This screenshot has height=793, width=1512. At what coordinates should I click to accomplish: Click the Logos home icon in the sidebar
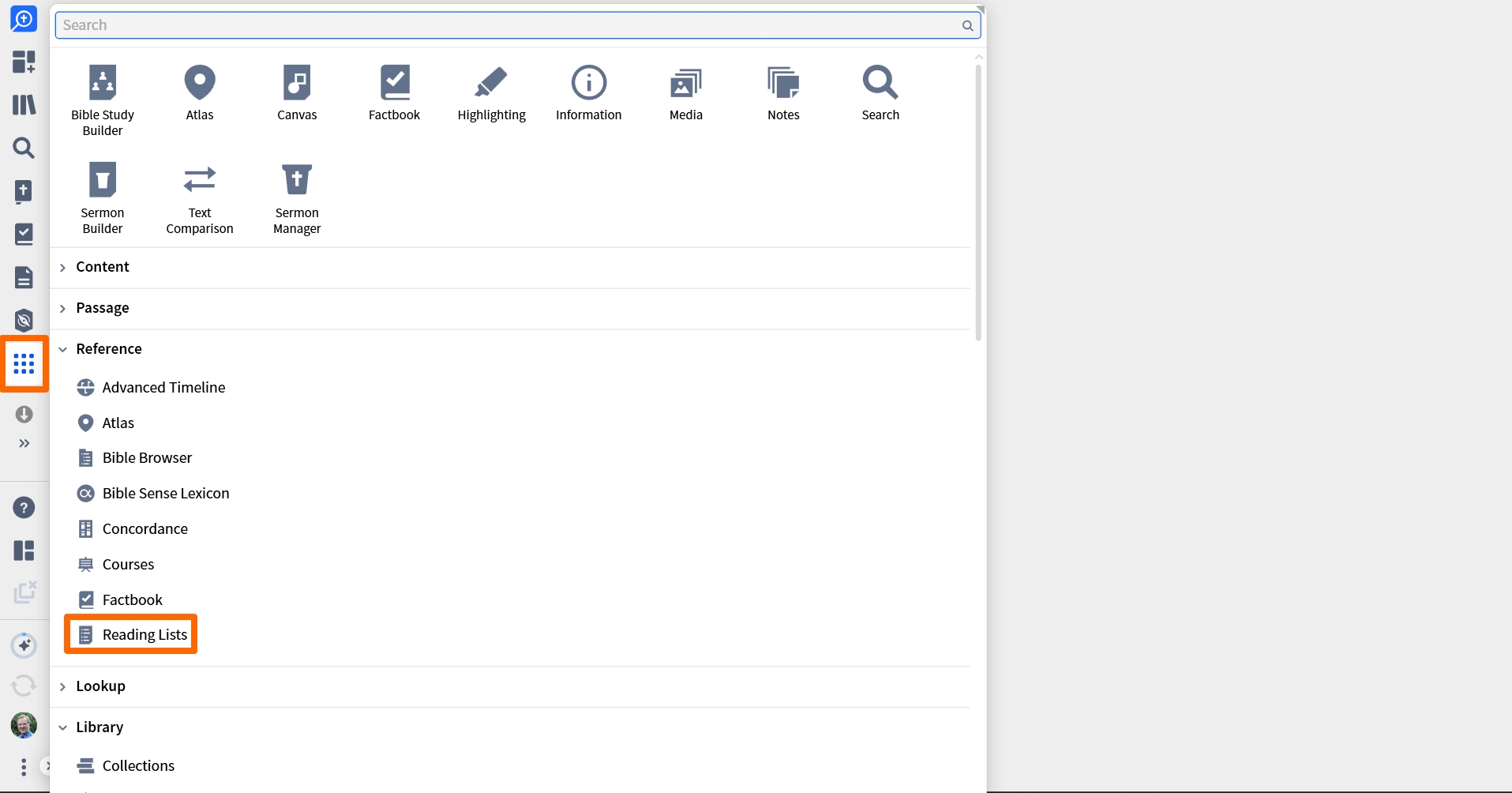click(x=24, y=19)
